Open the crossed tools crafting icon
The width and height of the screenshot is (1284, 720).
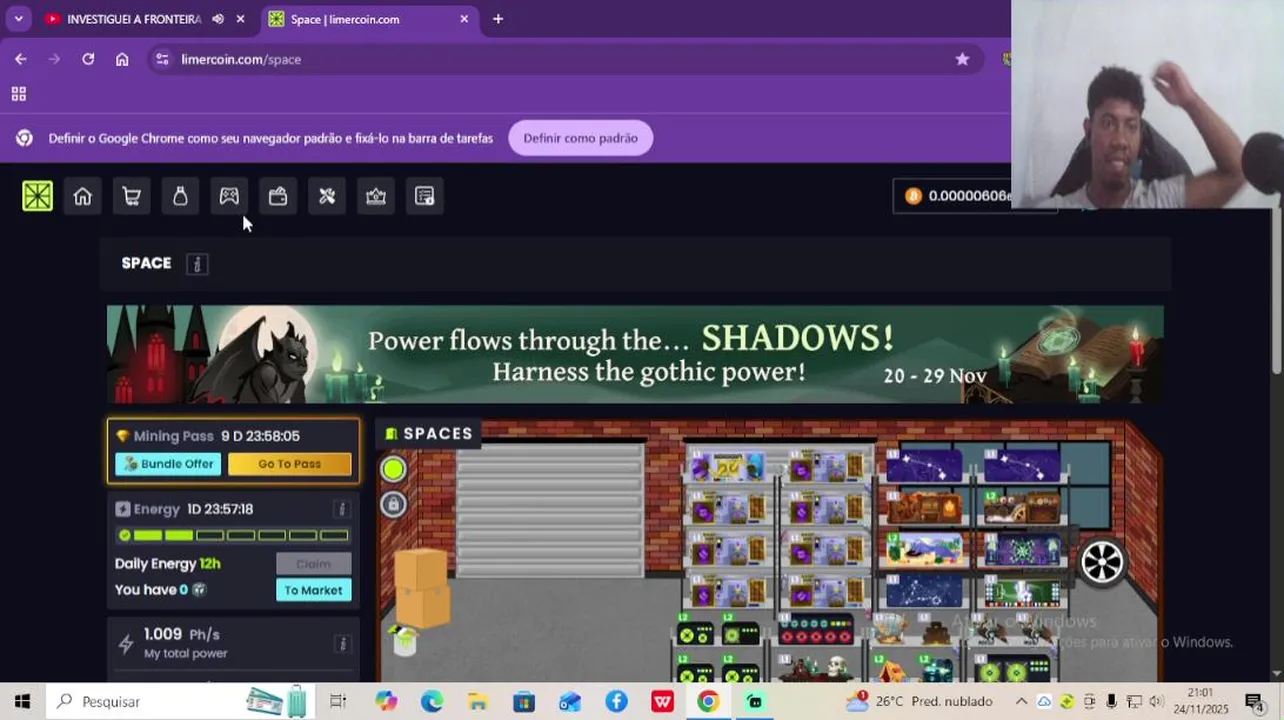click(x=327, y=196)
